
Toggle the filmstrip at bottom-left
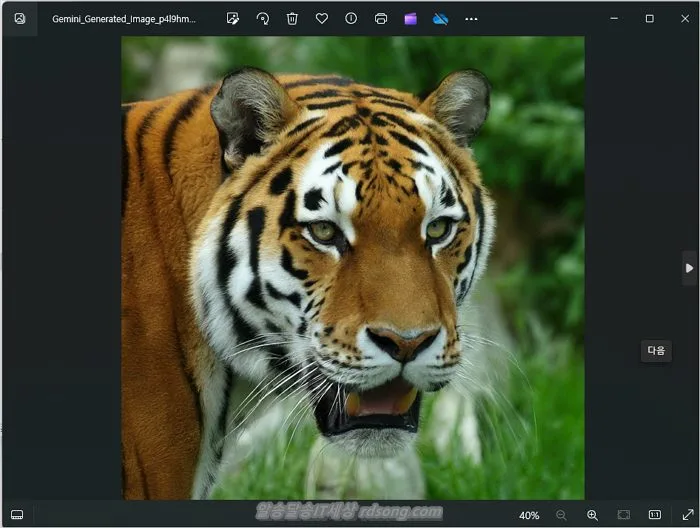(x=17, y=515)
